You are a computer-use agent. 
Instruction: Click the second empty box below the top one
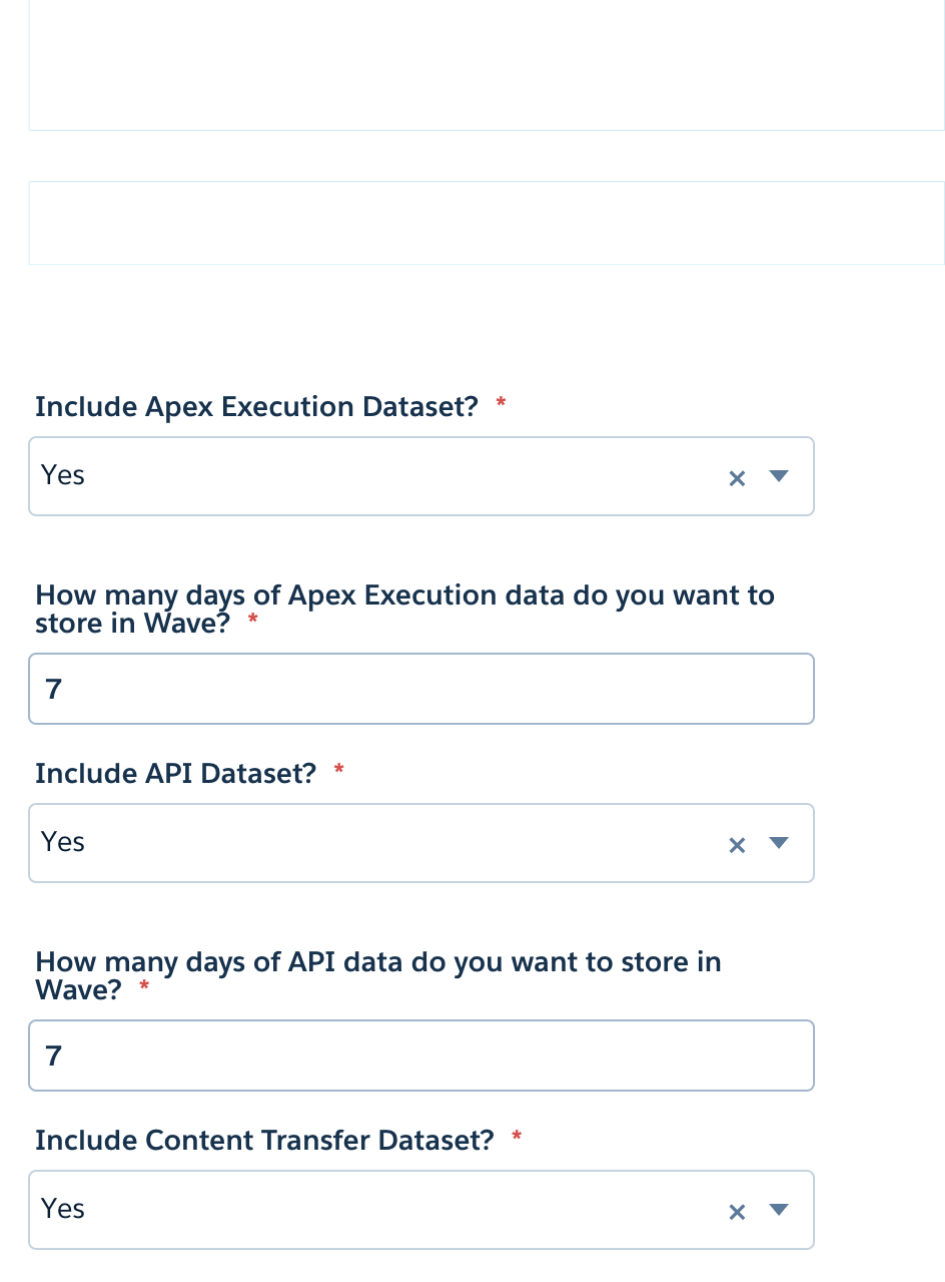click(486, 222)
